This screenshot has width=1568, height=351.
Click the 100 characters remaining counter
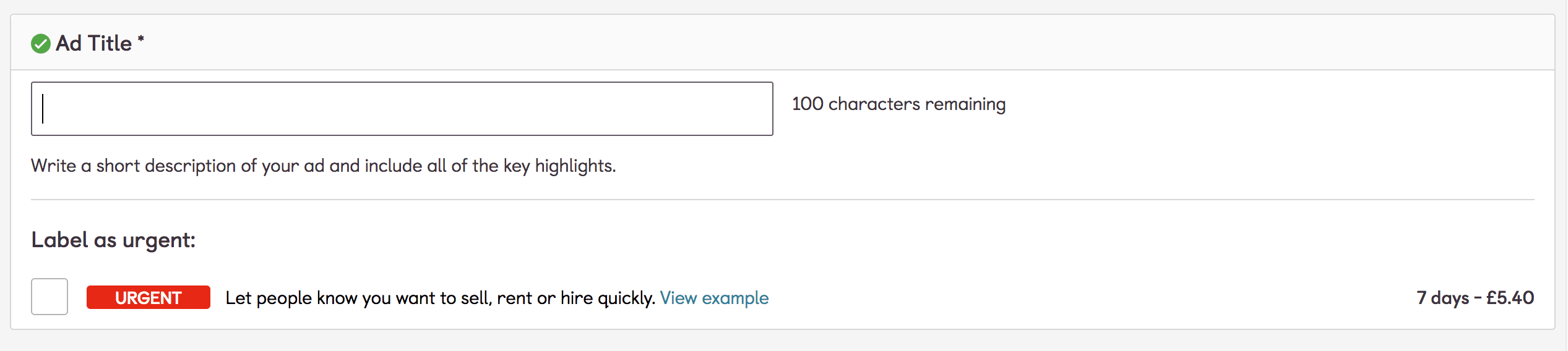click(x=898, y=104)
